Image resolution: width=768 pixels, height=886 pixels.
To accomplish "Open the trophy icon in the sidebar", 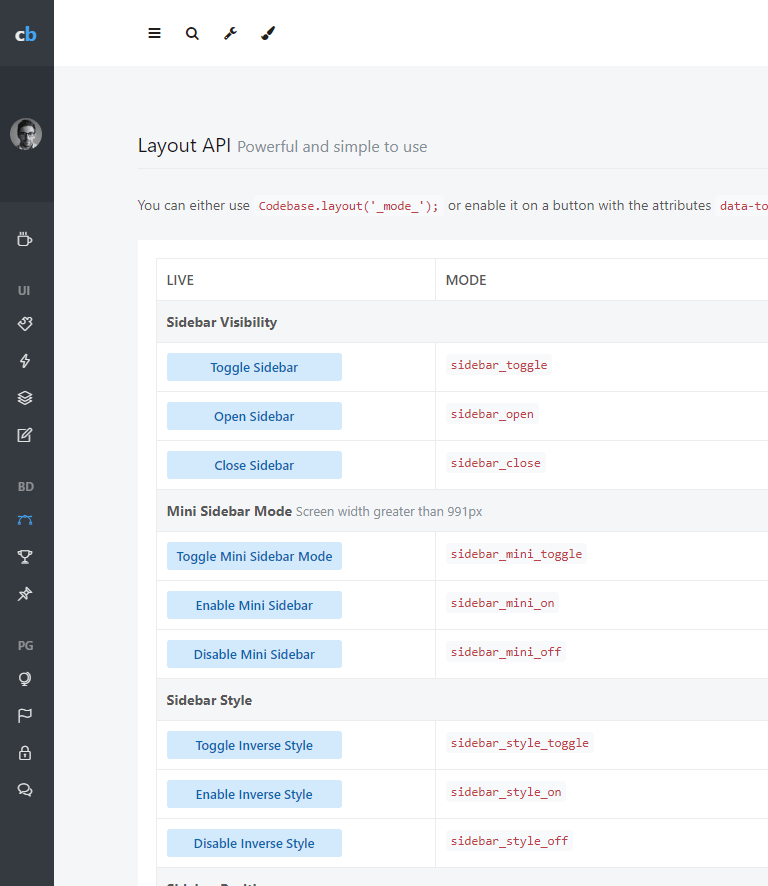I will (26, 557).
